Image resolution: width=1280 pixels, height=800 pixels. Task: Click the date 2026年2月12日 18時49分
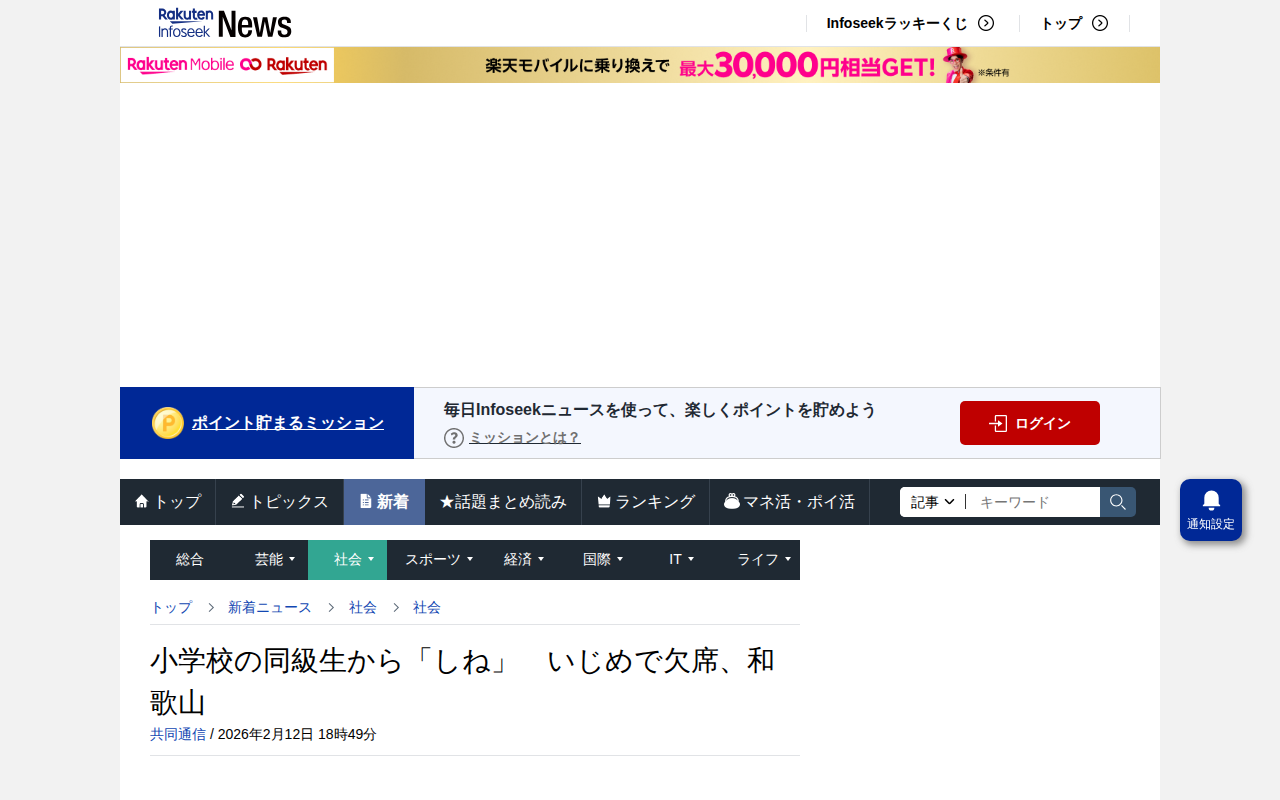(x=297, y=734)
